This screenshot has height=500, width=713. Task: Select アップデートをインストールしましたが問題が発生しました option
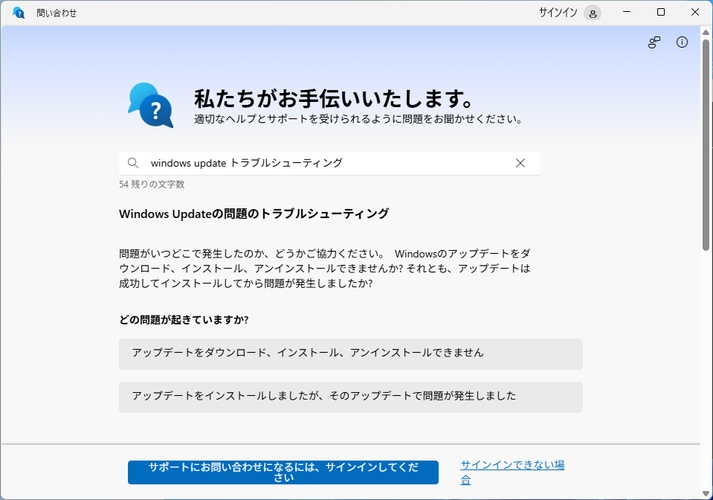(351, 397)
